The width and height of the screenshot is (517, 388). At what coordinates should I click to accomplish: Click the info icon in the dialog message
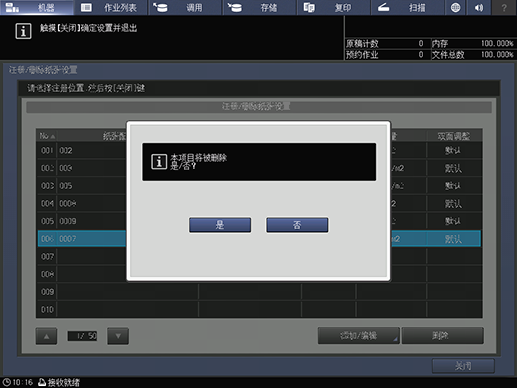159,162
